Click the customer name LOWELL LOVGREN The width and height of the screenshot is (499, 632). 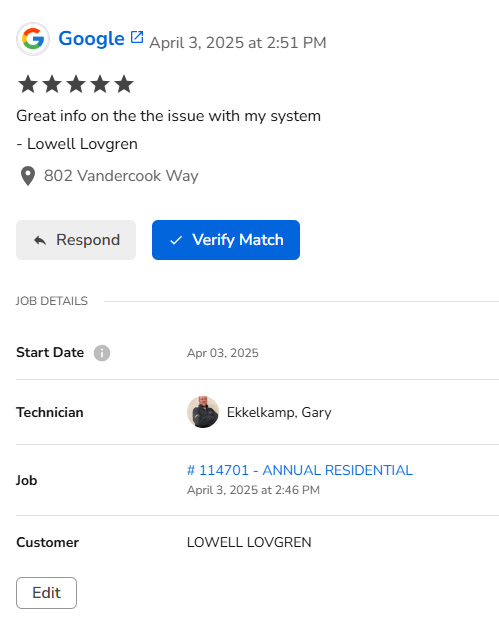click(x=249, y=543)
